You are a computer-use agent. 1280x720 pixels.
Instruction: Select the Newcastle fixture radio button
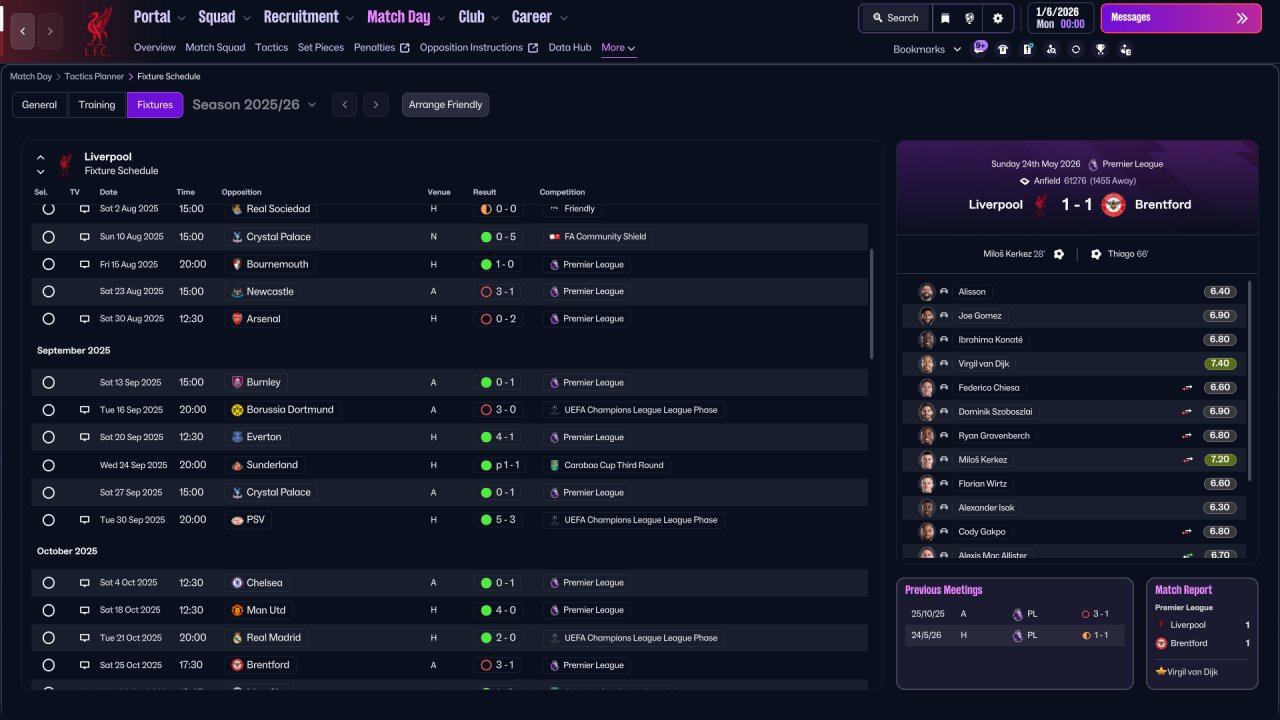tap(48, 292)
